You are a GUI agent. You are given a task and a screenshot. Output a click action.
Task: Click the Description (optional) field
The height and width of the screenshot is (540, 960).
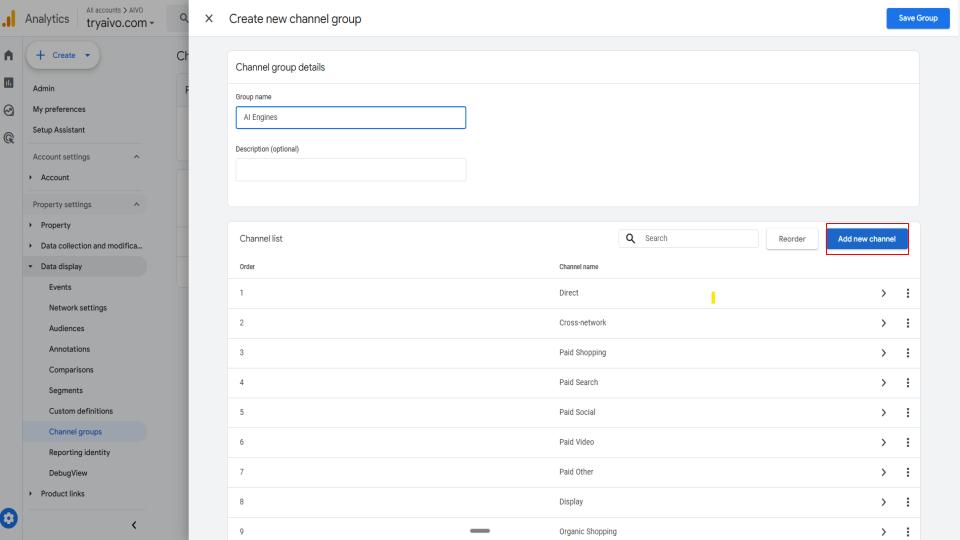[350, 170]
